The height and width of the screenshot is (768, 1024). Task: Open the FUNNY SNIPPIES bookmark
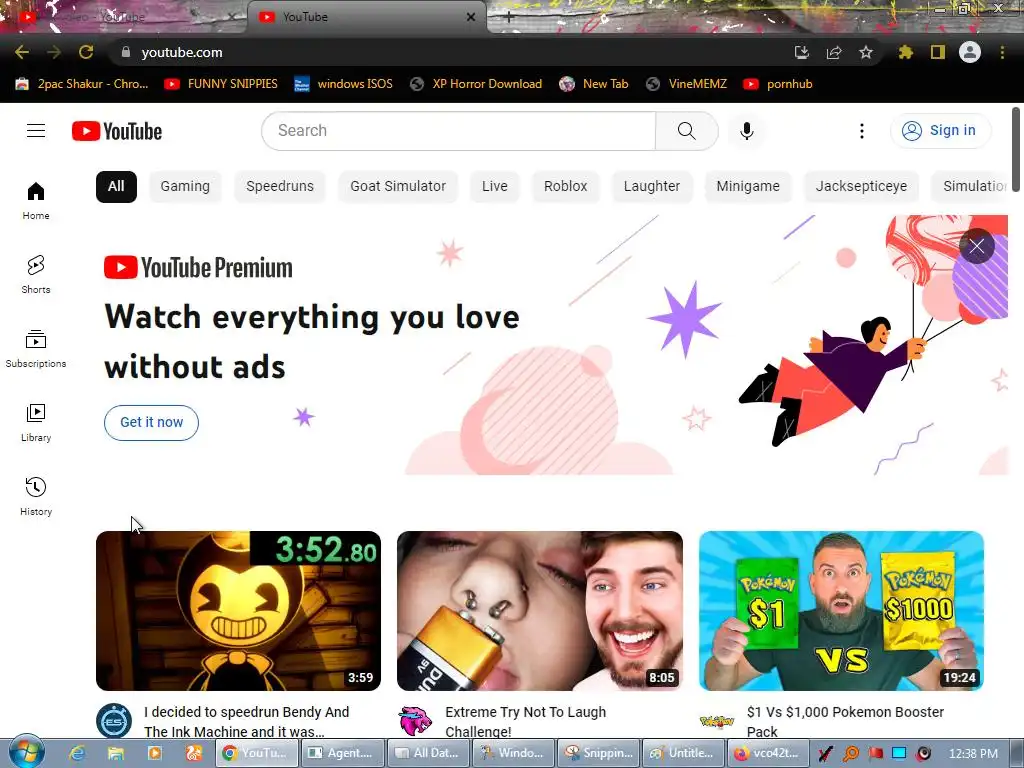(x=221, y=84)
